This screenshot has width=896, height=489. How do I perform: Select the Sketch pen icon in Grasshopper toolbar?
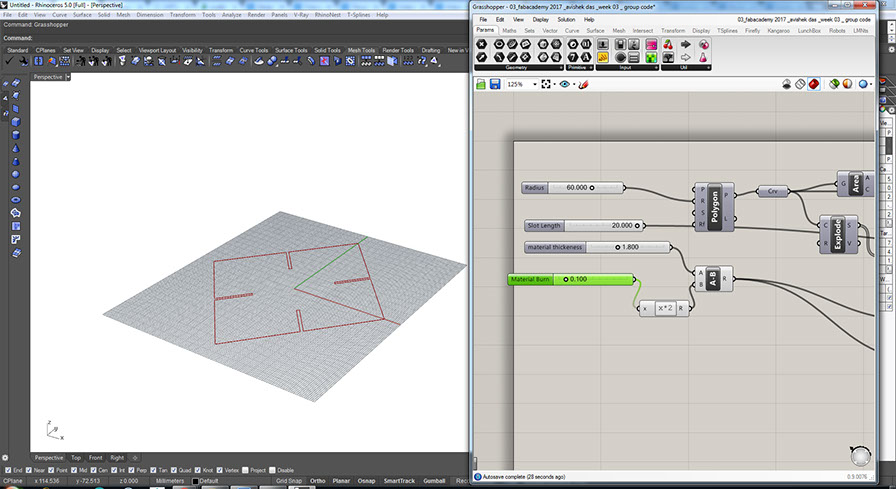(583, 85)
